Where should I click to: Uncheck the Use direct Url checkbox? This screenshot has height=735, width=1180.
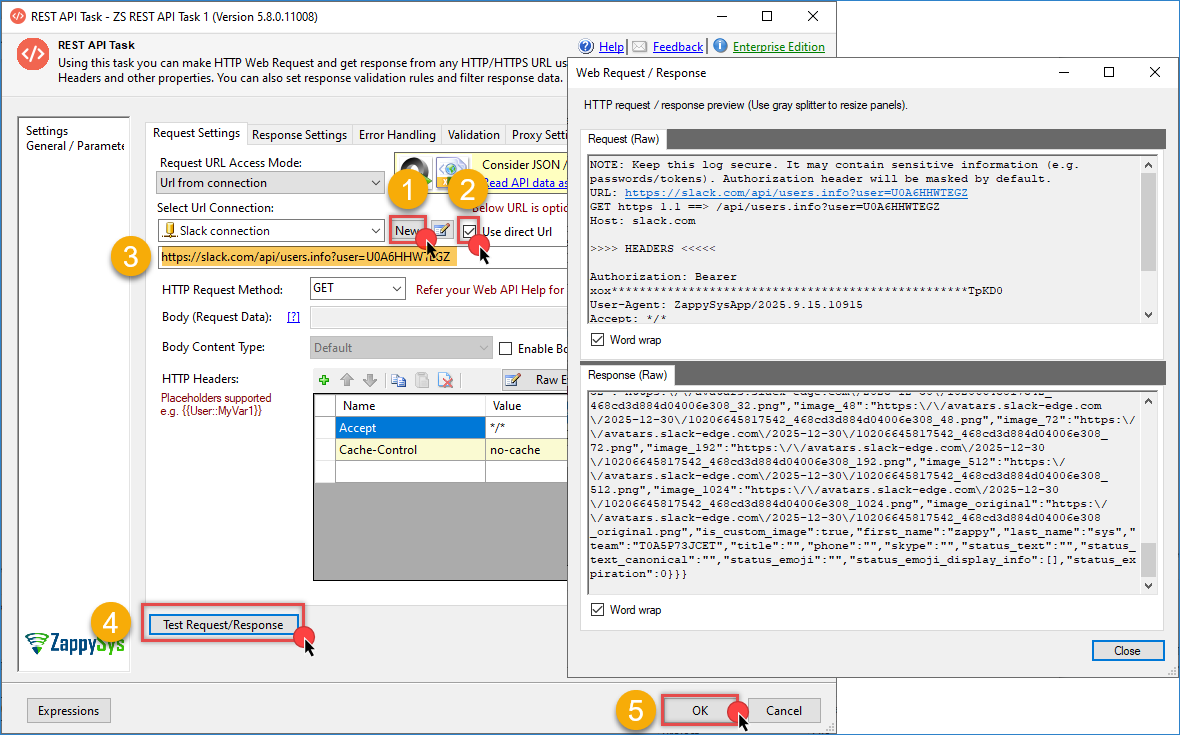469,231
